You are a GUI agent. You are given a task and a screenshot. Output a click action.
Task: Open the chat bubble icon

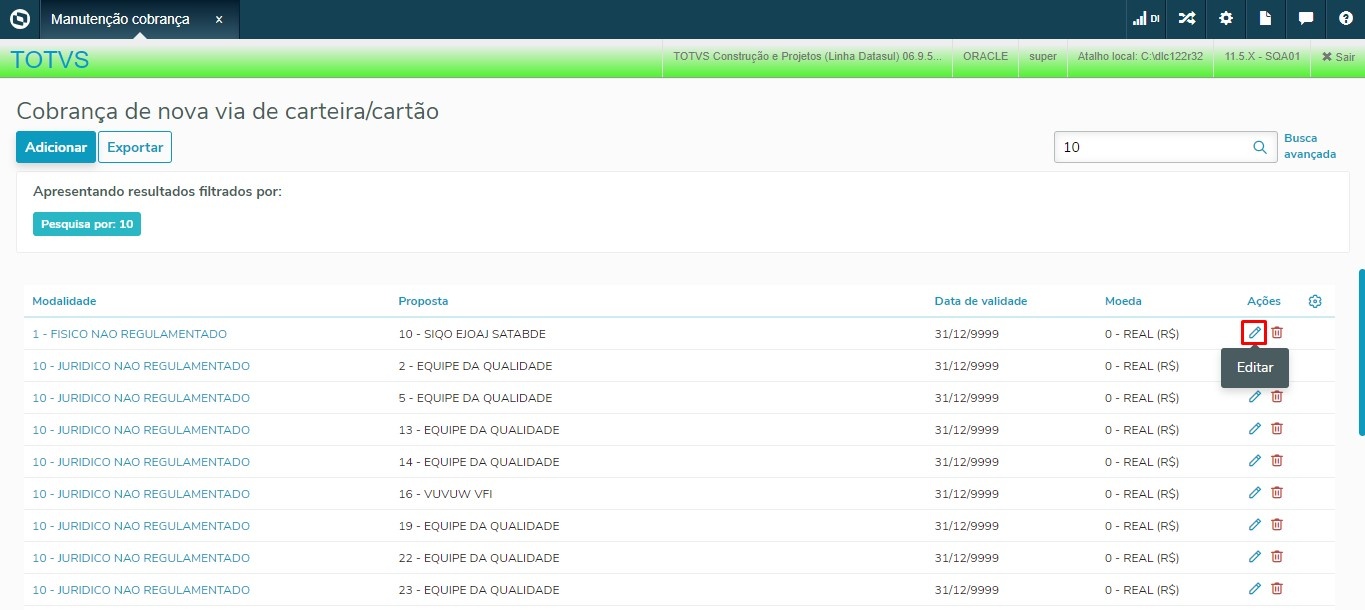1306,19
